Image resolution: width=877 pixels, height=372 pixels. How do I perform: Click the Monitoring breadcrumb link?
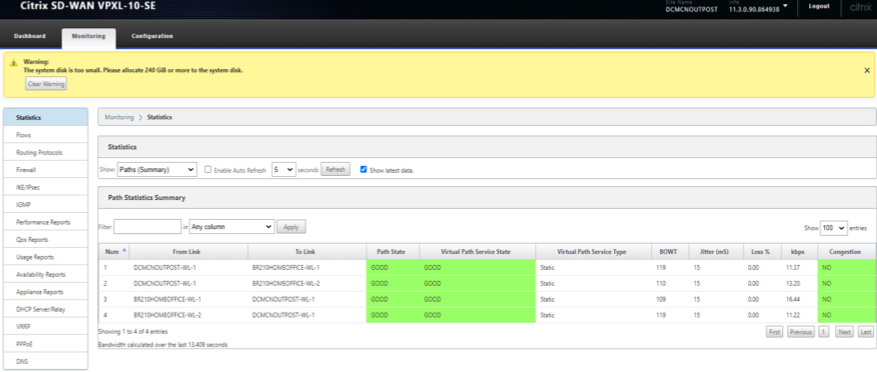tap(119, 117)
